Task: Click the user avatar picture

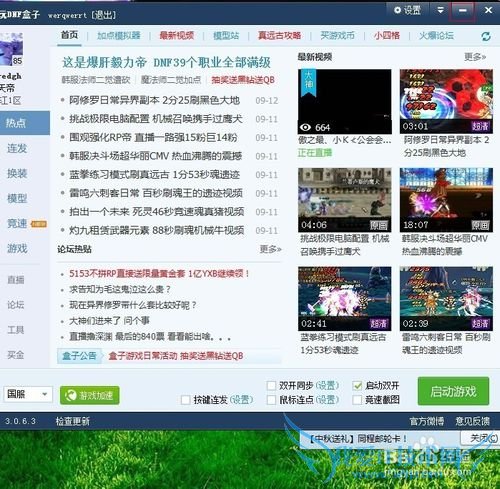Action: (x=11, y=49)
